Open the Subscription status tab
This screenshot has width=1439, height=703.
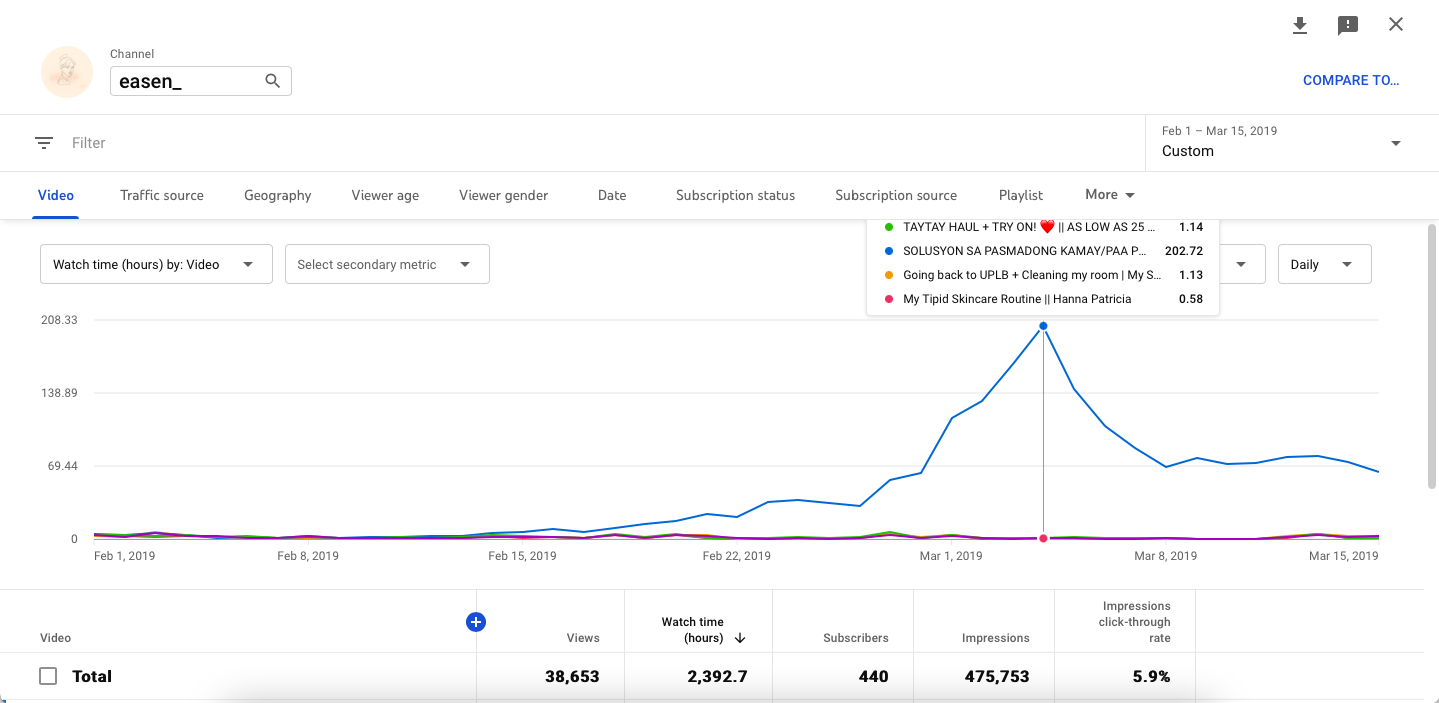point(735,196)
